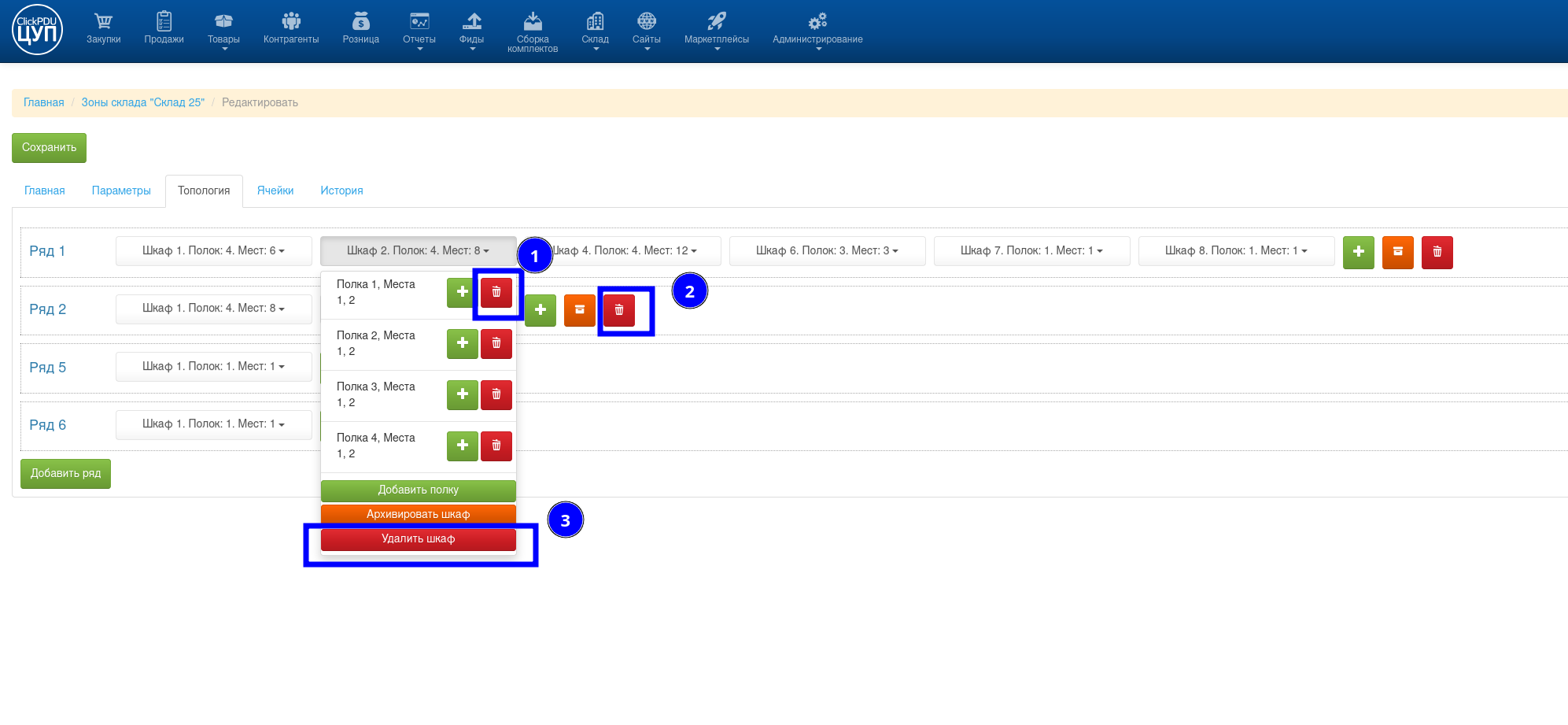
Task: Switch to the Параметры tab
Action: (x=121, y=190)
